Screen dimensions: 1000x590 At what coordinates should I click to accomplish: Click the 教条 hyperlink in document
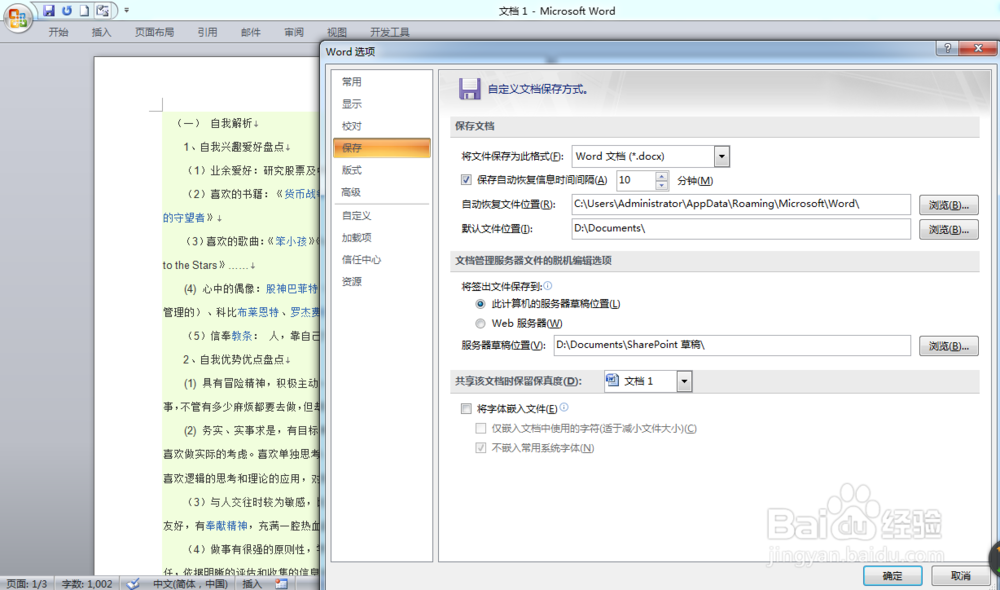click(x=242, y=336)
